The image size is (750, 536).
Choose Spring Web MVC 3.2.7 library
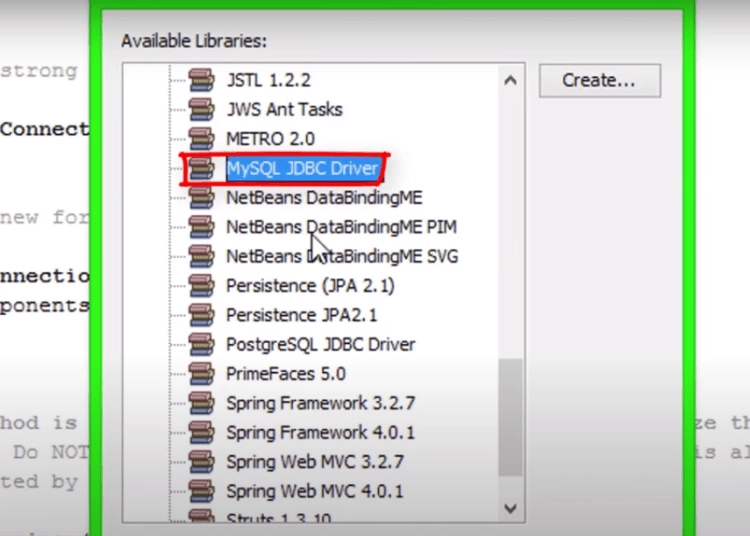314,462
